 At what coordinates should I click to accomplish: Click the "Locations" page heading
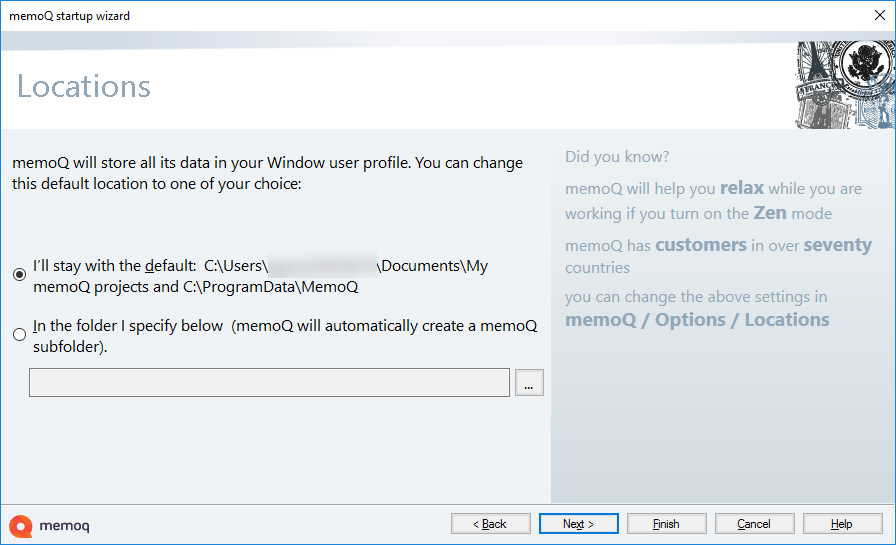pyautogui.click(x=84, y=86)
